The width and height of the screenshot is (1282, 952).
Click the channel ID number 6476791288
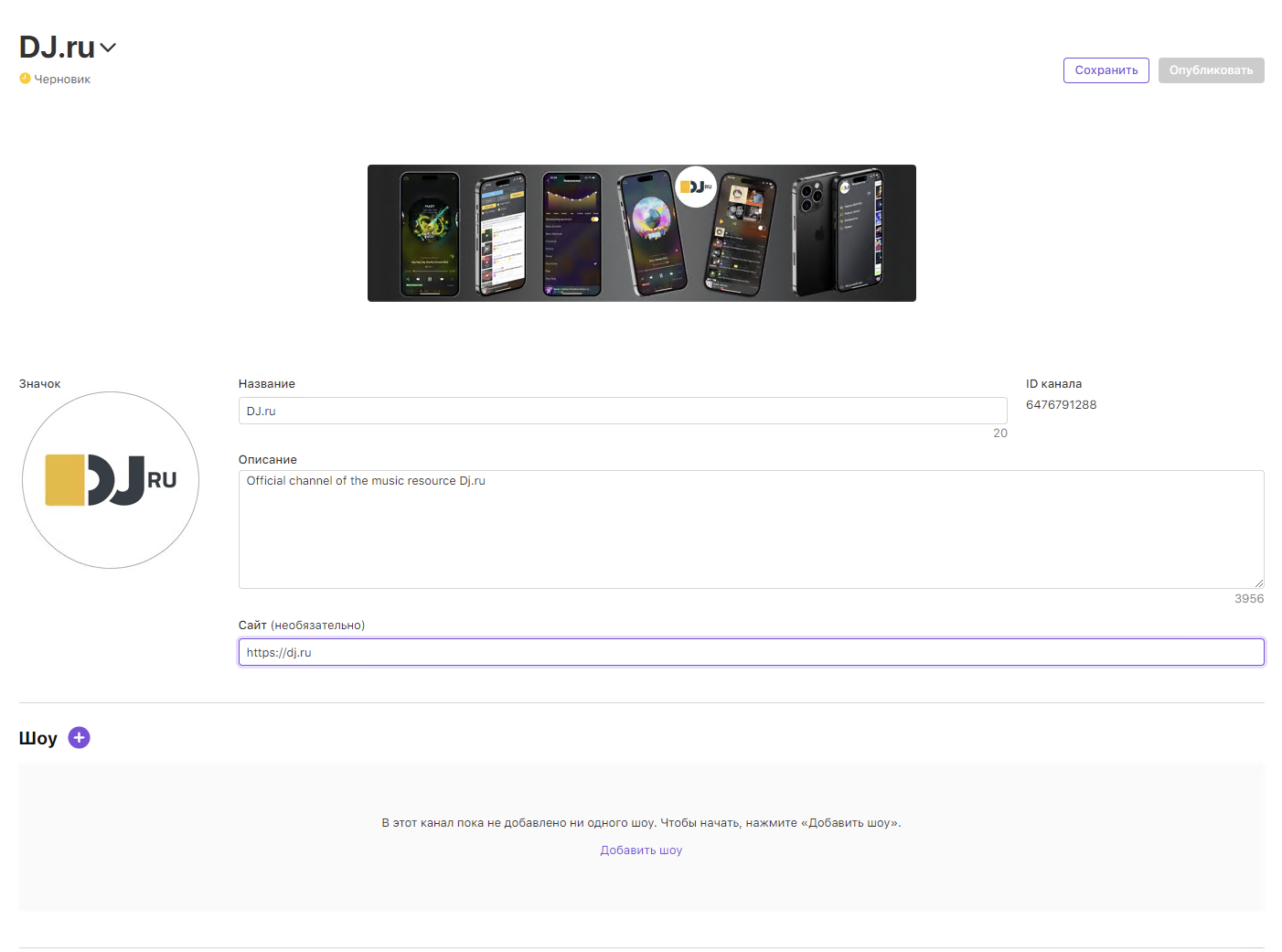[x=1061, y=405]
